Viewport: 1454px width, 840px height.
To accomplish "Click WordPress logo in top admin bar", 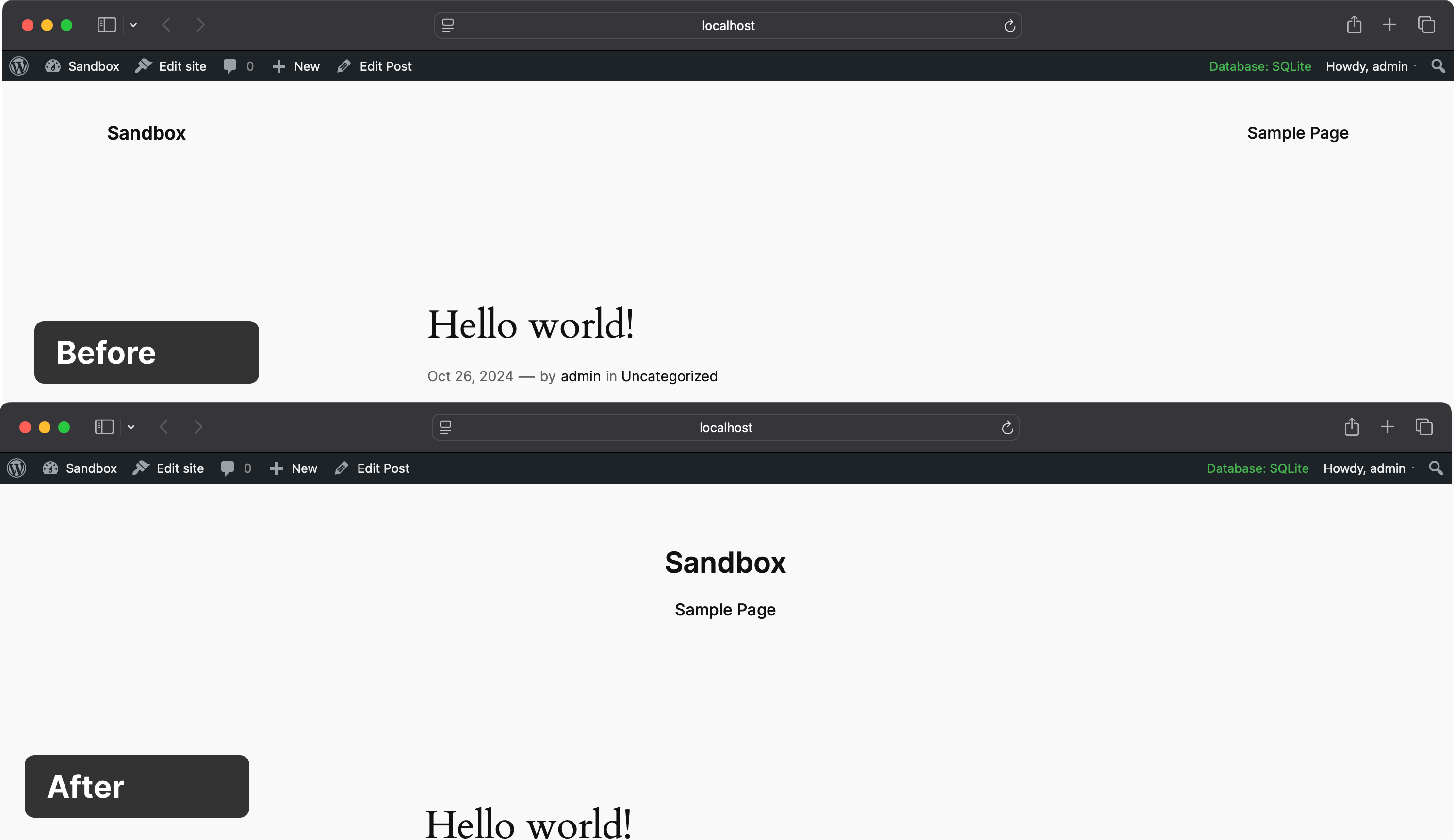I will [19, 66].
